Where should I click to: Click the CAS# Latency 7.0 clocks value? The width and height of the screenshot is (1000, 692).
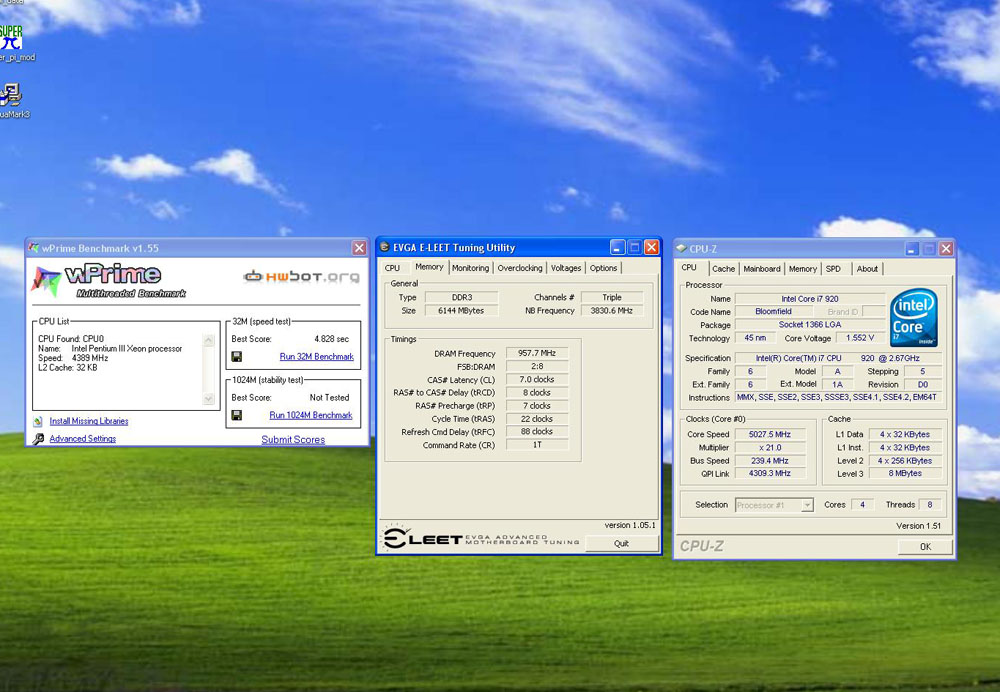[x=537, y=379]
